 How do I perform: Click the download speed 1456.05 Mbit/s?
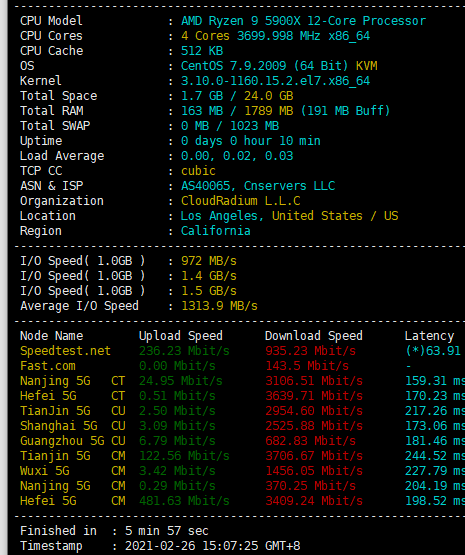[x=314, y=471]
